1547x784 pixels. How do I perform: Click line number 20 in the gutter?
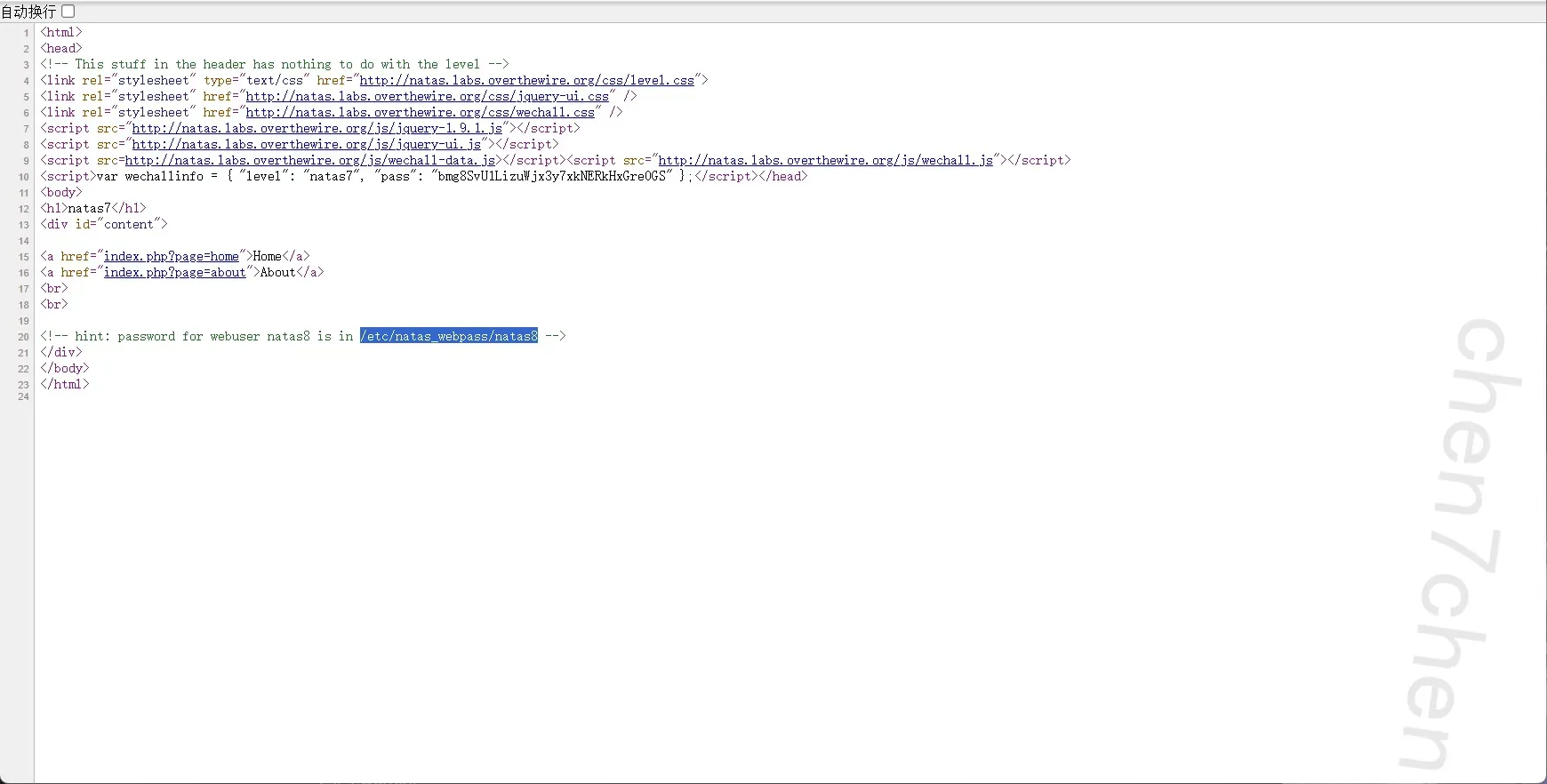(x=23, y=337)
